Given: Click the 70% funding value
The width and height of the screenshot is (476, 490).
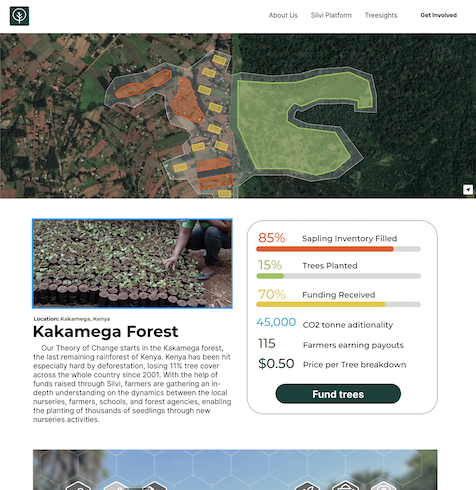Looking at the screenshot, I should 272,294.
